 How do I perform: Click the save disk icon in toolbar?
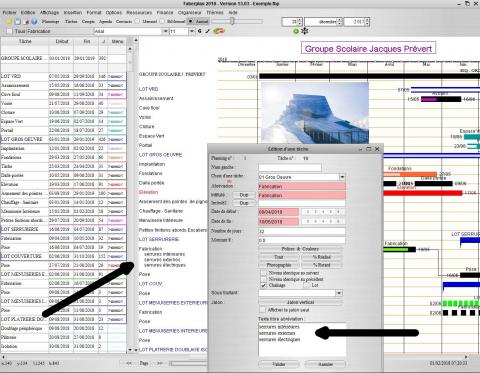click(x=18, y=22)
